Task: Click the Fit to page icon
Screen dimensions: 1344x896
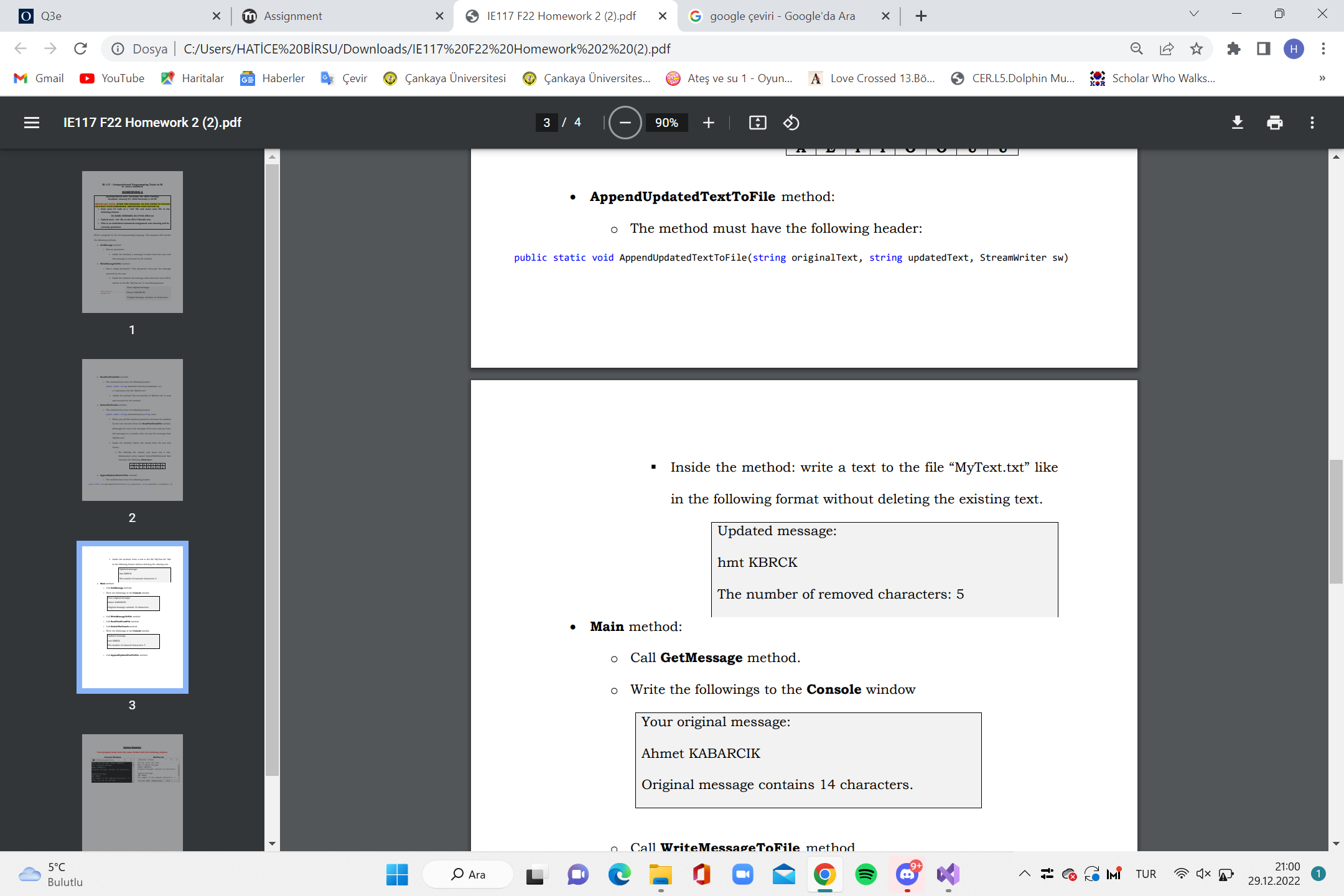Action: [757, 123]
